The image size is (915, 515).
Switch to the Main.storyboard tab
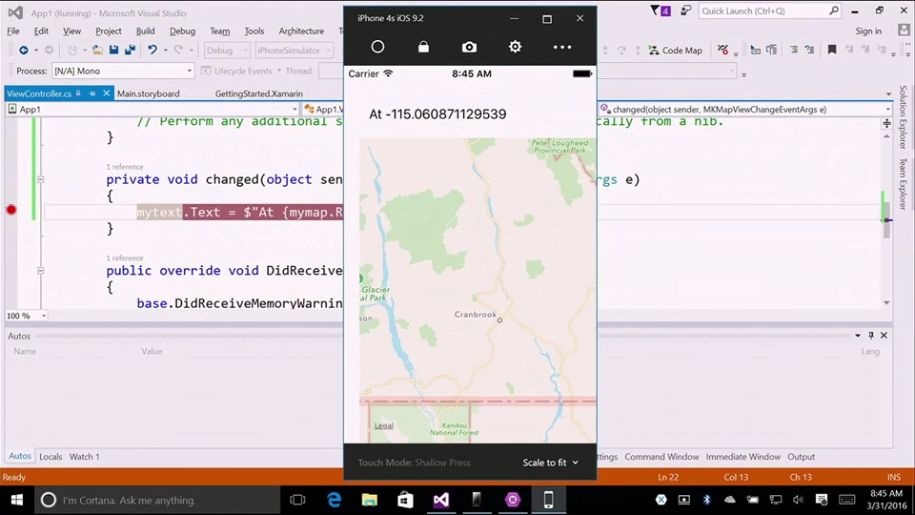(148, 94)
